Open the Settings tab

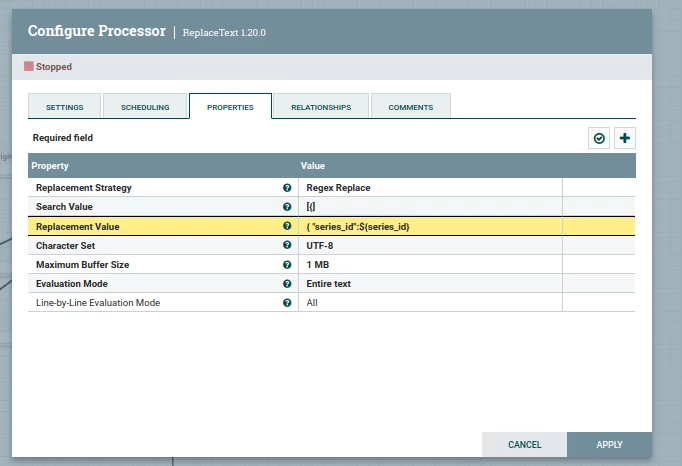[x=64, y=106]
